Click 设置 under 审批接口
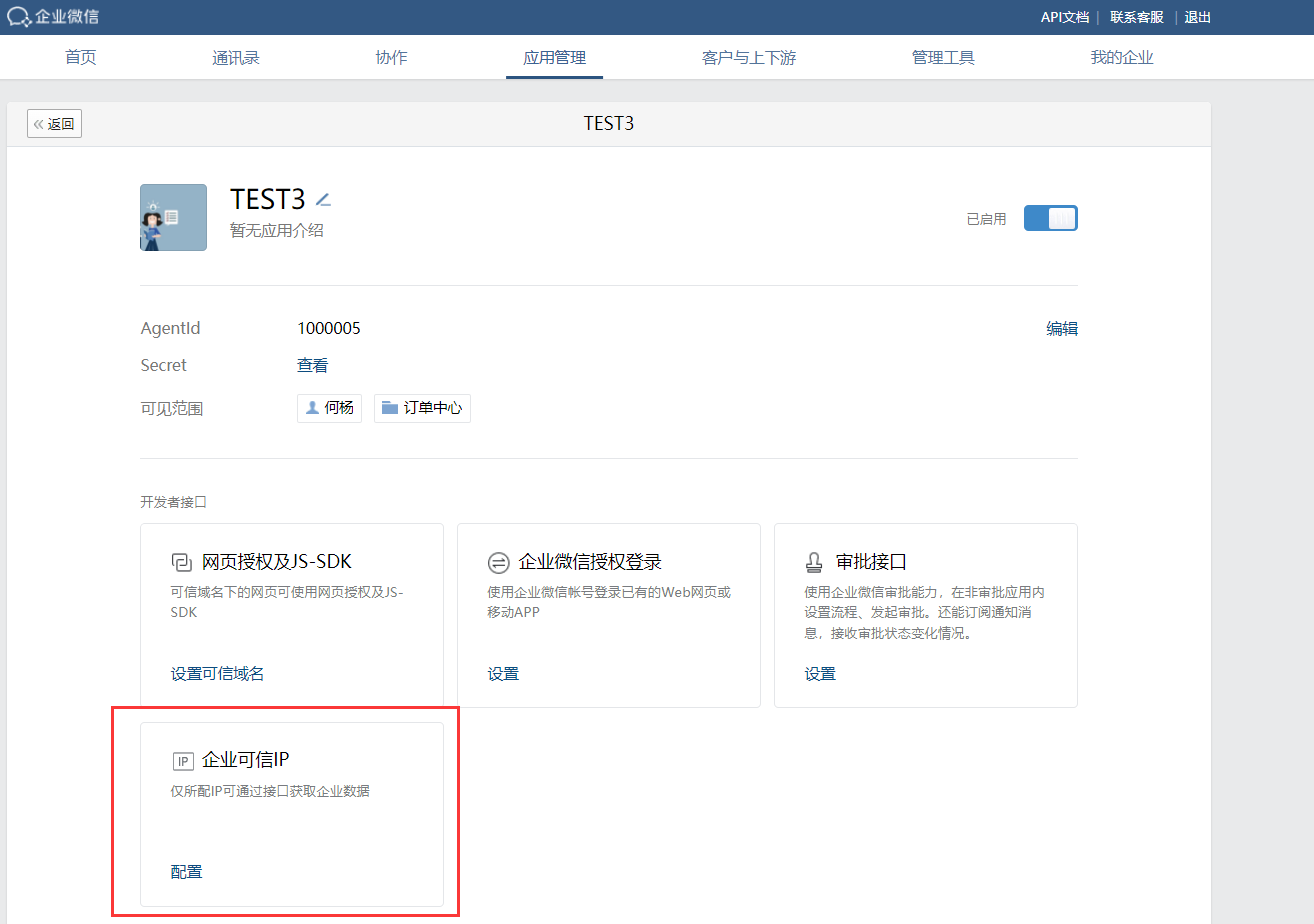This screenshot has width=1314, height=924. (820, 673)
